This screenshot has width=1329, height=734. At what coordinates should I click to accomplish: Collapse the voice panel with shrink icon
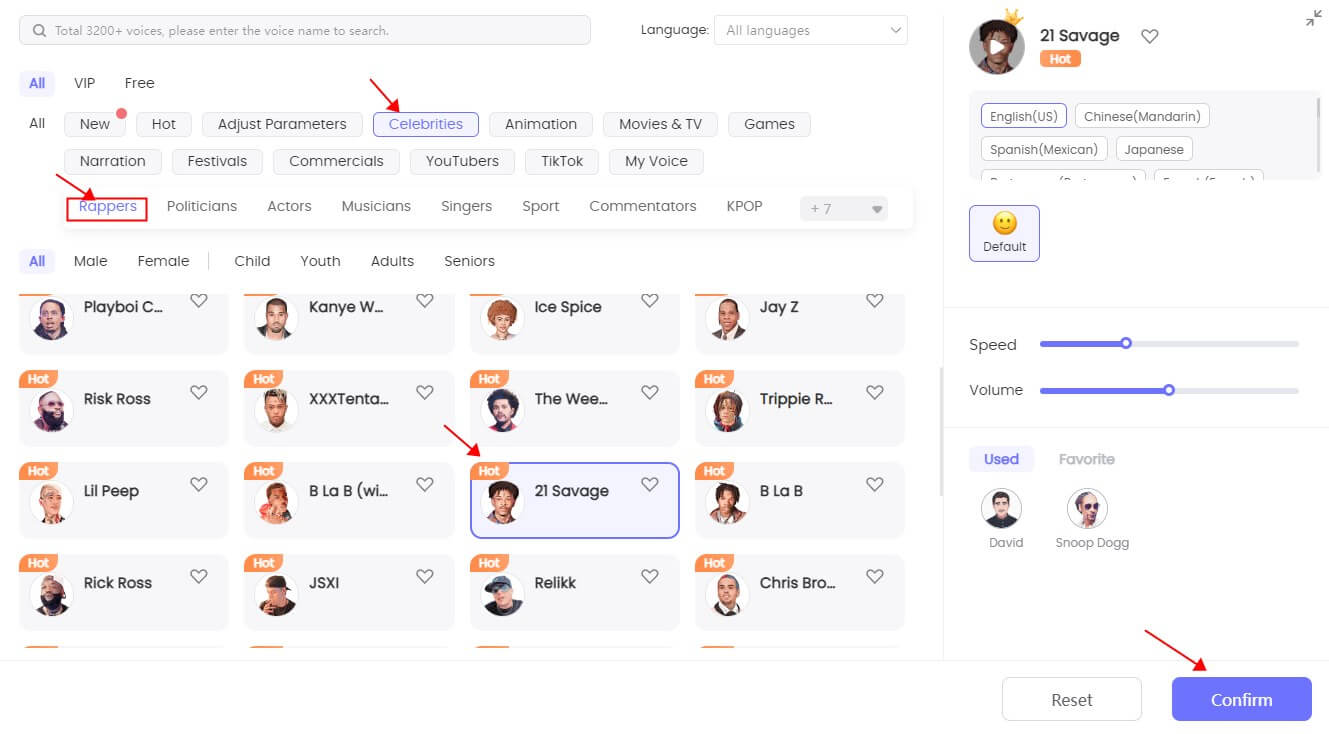(1314, 18)
